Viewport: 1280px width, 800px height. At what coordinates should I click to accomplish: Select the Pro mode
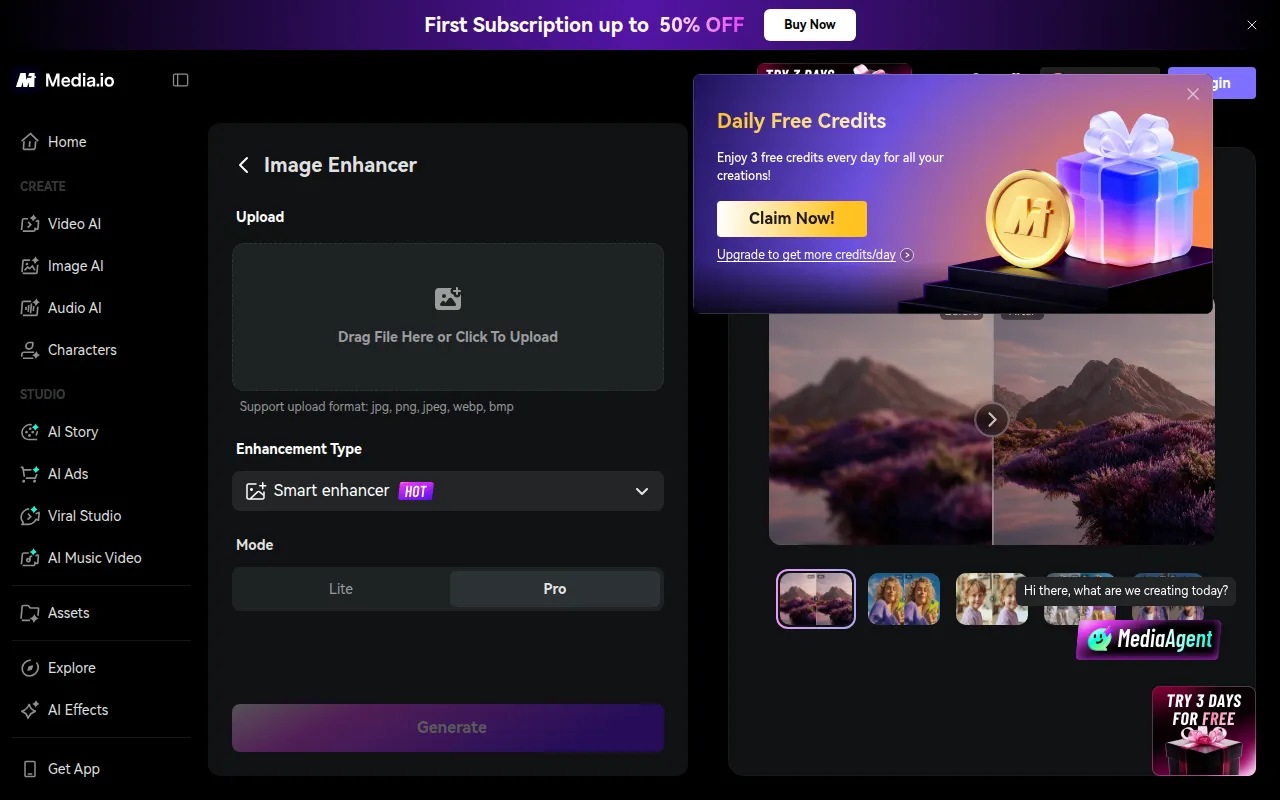pos(555,589)
